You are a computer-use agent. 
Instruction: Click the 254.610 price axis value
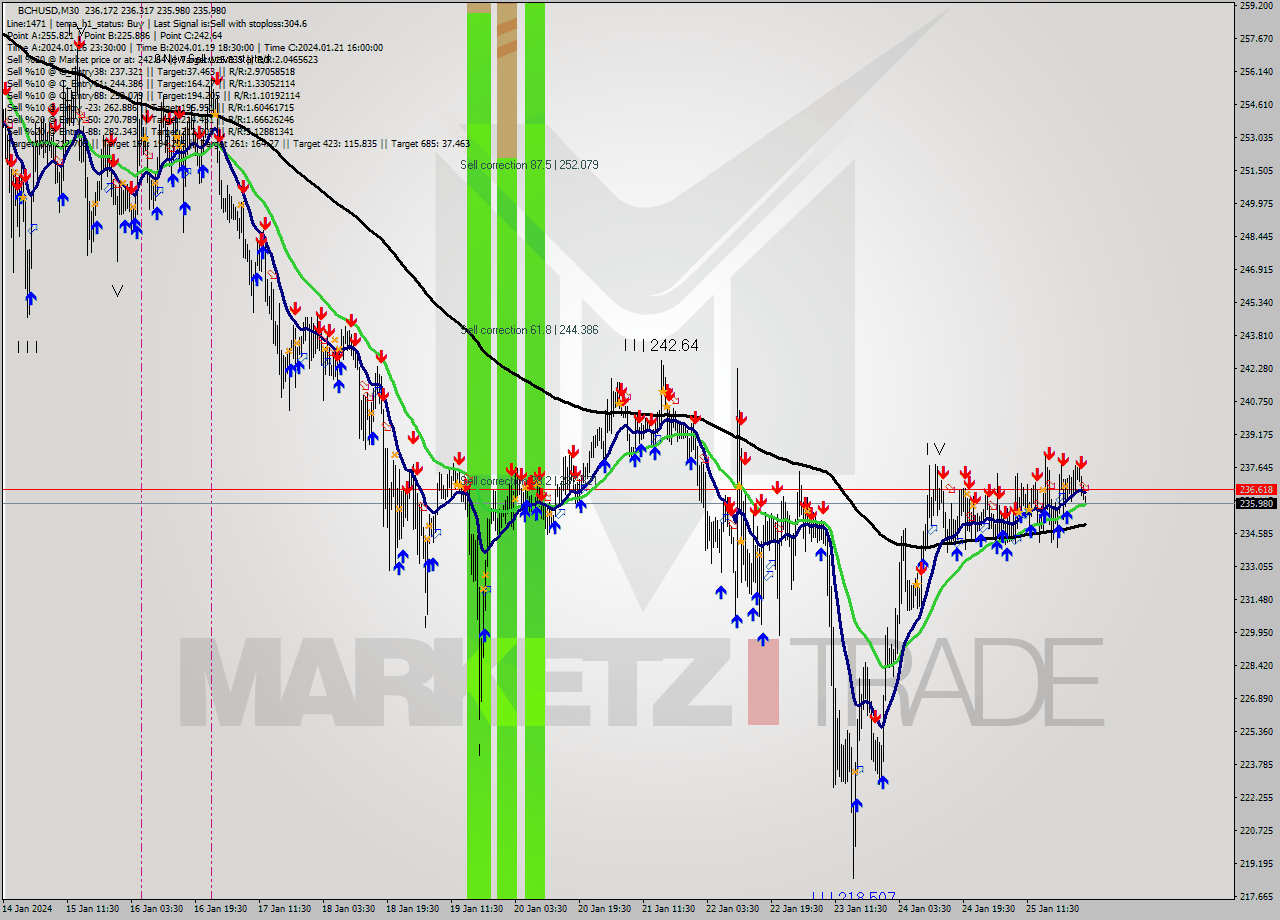pos(1256,104)
